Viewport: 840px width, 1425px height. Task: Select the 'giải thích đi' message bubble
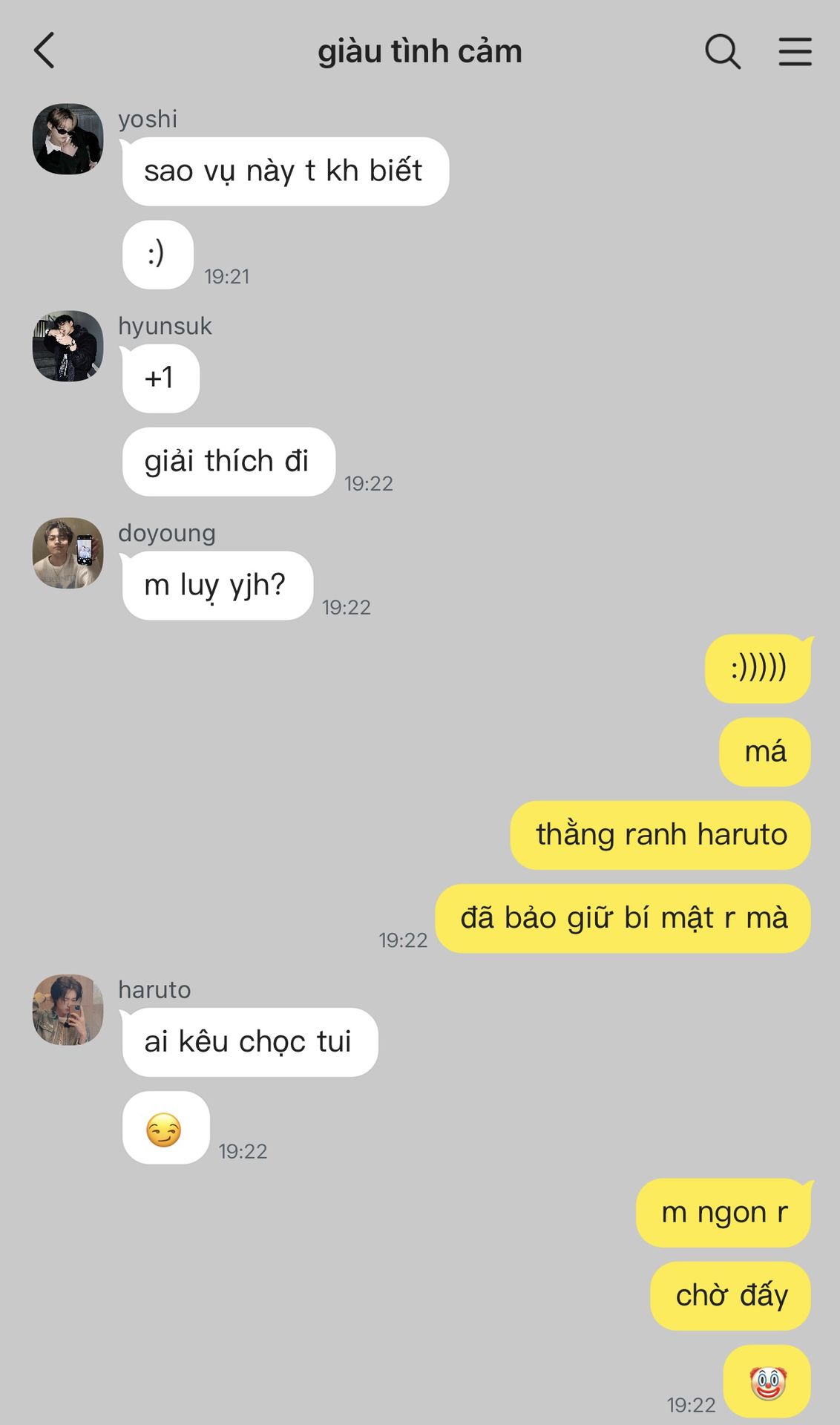(229, 462)
